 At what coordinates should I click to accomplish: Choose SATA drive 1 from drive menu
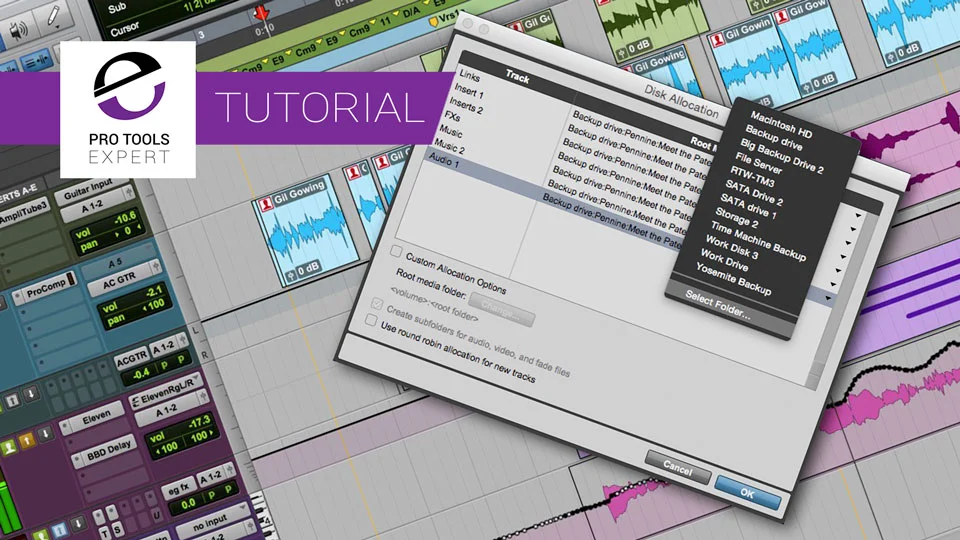pos(748,206)
